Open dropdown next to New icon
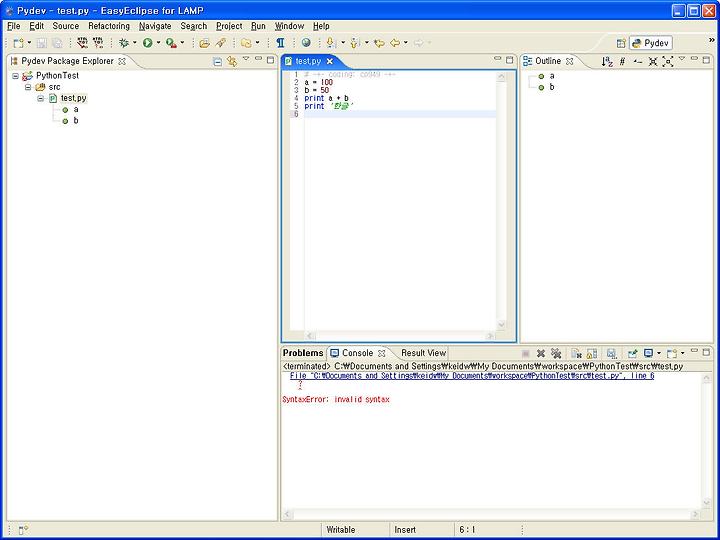720x540 pixels. [29, 43]
